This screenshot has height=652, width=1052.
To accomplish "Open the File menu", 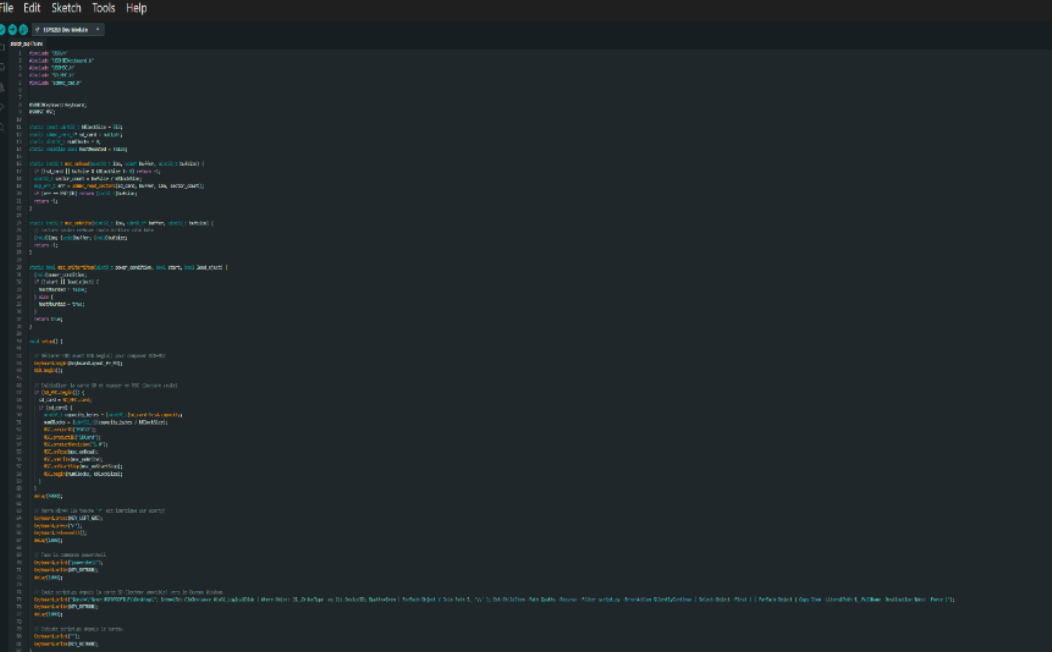I will tap(6, 8).
